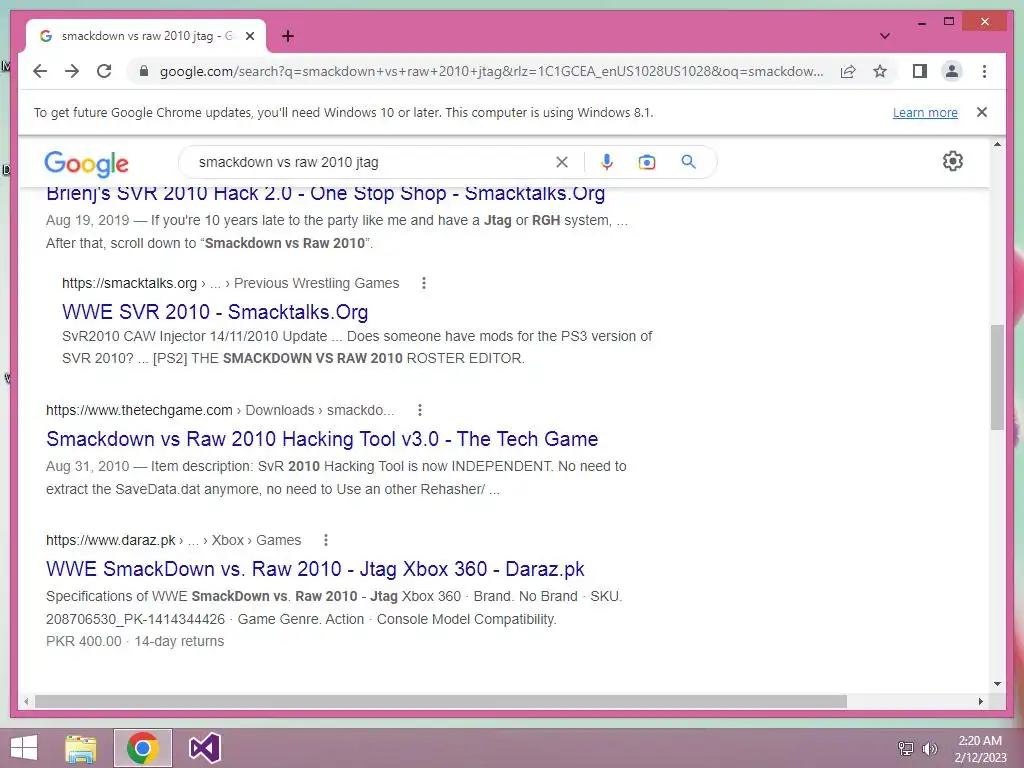Go forward to next page
Image resolution: width=1024 pixels, height=768 pixels.
click(72, 71)
